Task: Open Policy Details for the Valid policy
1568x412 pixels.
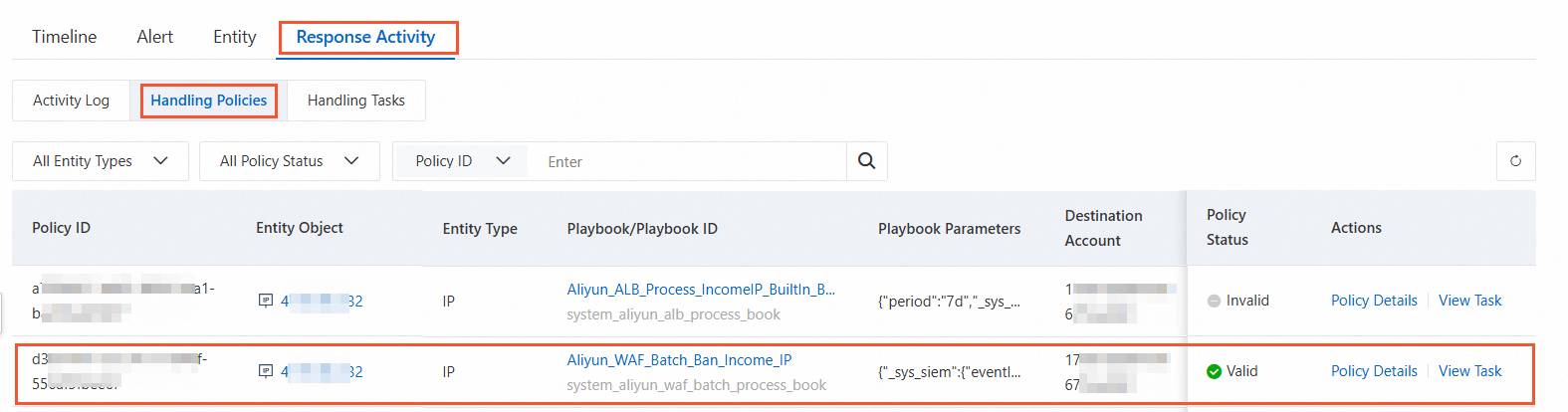Action: tap(1374, 371)
